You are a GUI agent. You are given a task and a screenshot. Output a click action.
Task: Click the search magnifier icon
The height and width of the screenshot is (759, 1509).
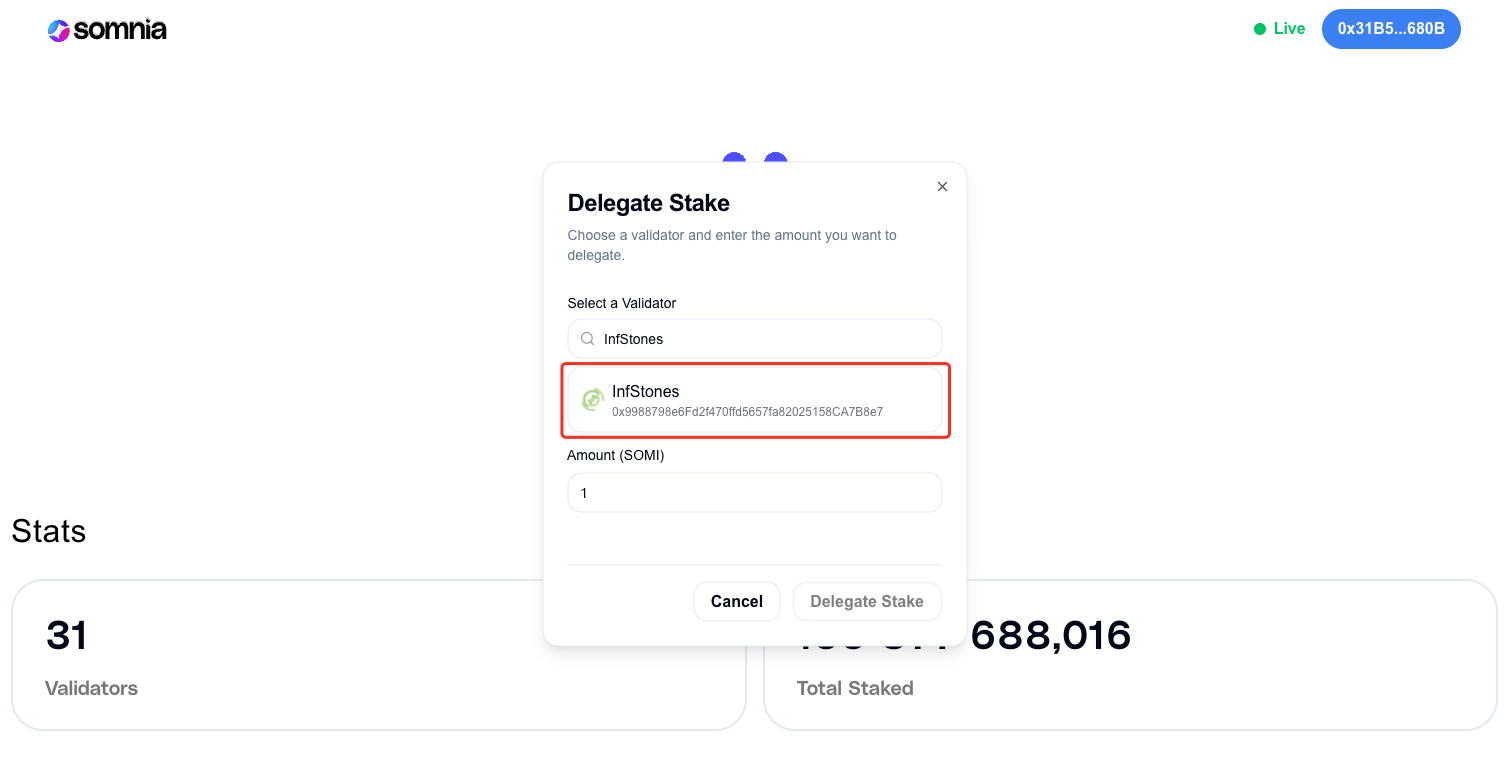[x=588, y=339]
